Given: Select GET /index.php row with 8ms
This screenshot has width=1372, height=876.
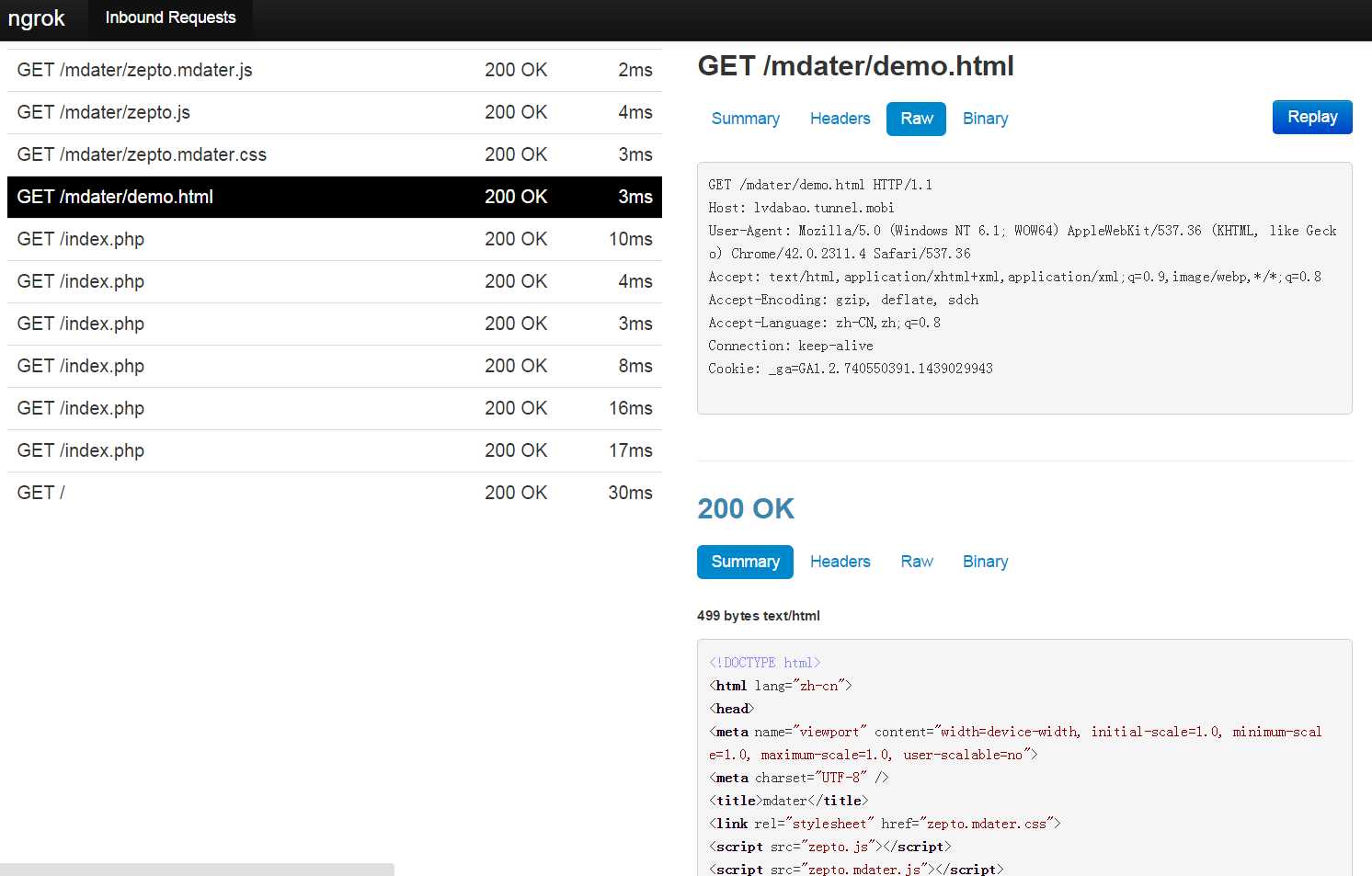Looking at the screenshot, I should click(335, 366).
